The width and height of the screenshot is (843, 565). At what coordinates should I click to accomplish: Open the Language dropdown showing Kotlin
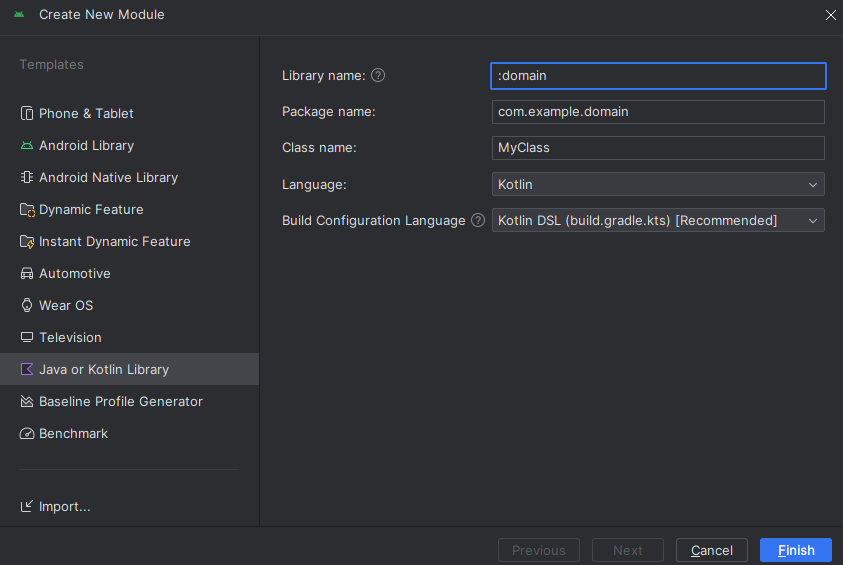[x=658, y=184]
